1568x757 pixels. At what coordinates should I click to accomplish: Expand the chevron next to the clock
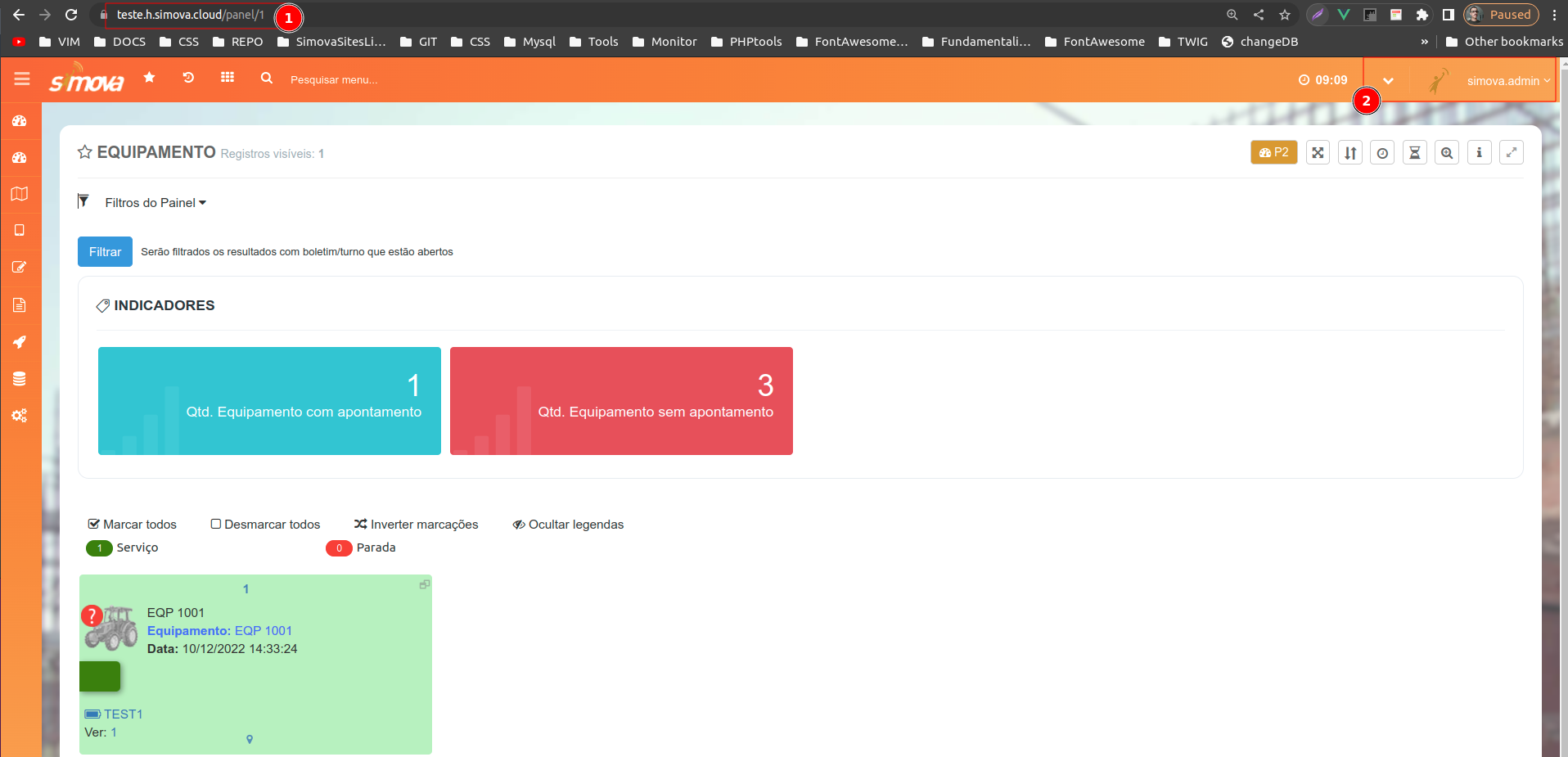pyautogui.click(x=1388, y=81)
